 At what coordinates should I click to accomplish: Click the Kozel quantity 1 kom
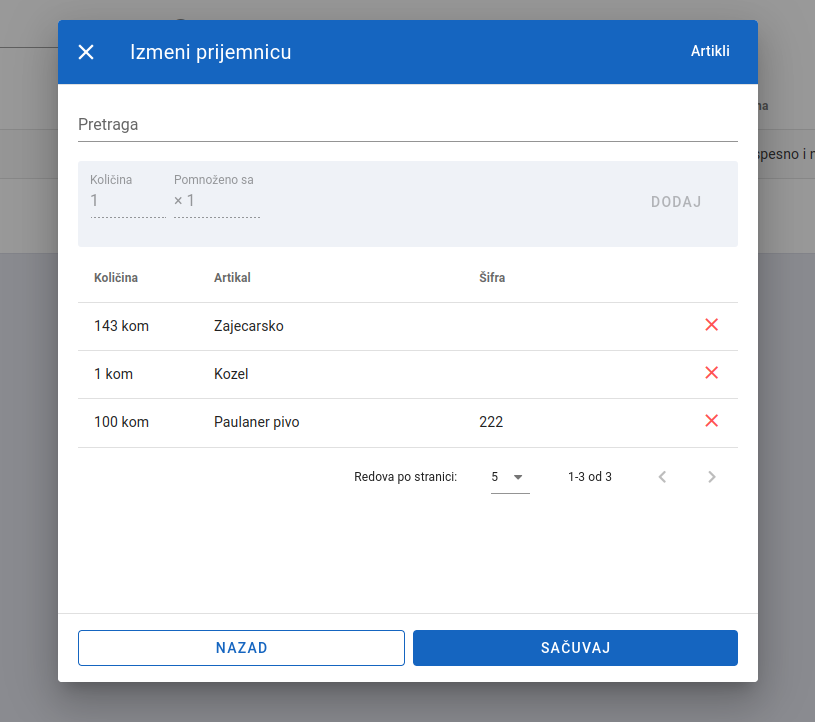pyautogui.click(x=113, y=374)
